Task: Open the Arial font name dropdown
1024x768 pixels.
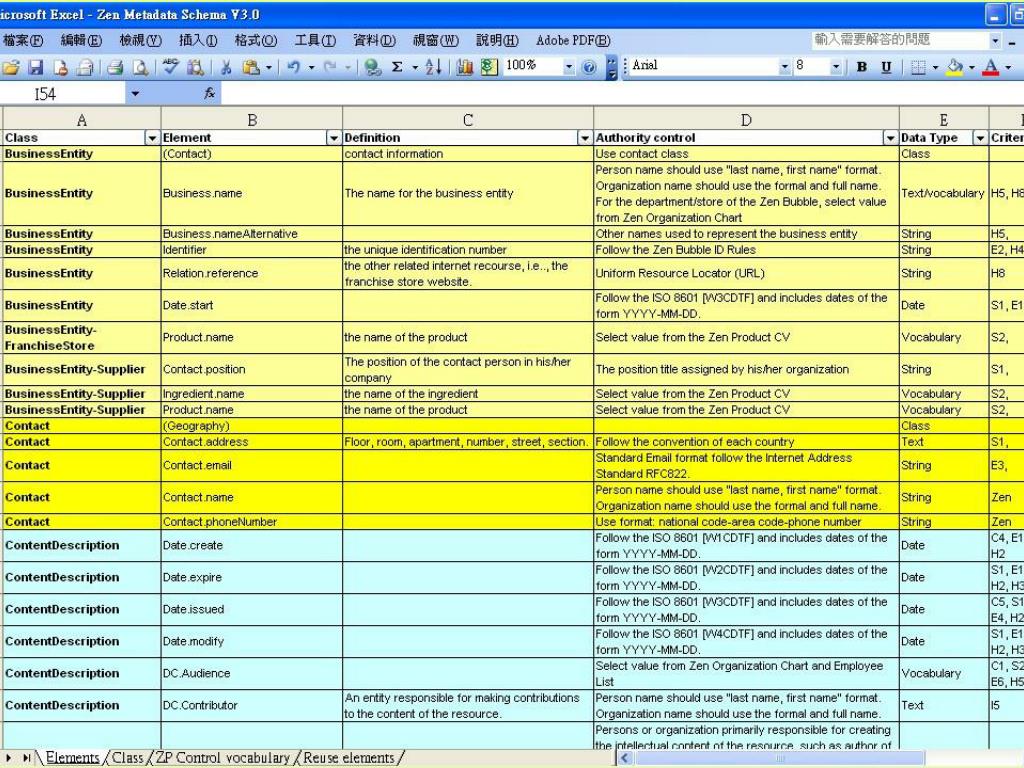Action: coord(784,67)
